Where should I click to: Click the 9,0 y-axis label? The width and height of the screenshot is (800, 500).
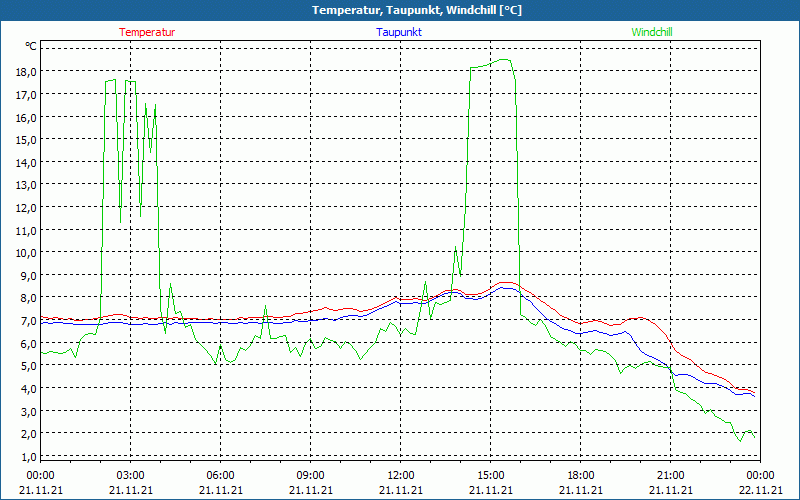tap(28, 276)
